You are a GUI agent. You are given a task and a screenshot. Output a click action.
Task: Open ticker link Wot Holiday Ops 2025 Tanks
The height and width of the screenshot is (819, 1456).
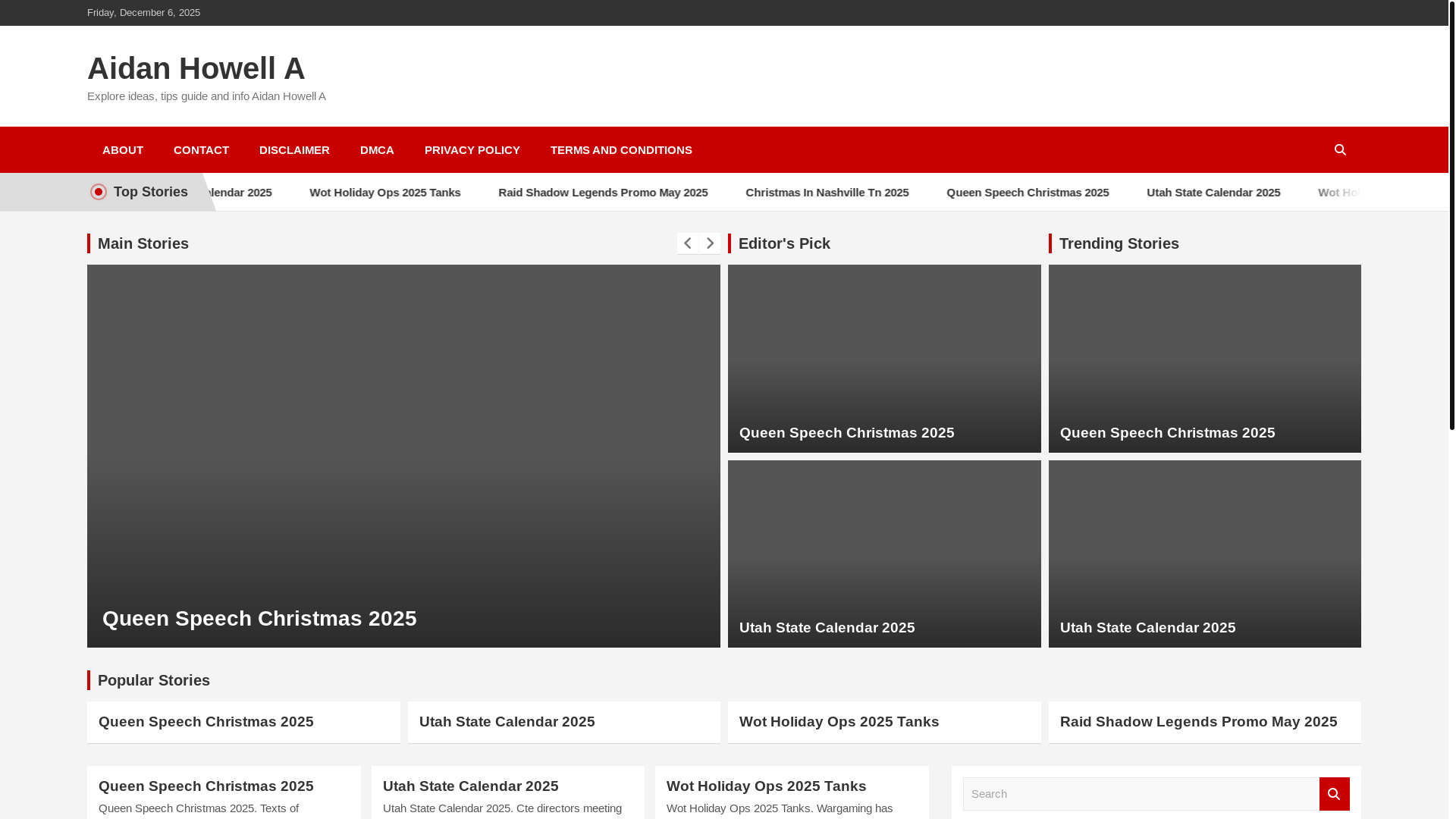click(x=384, y=193)
